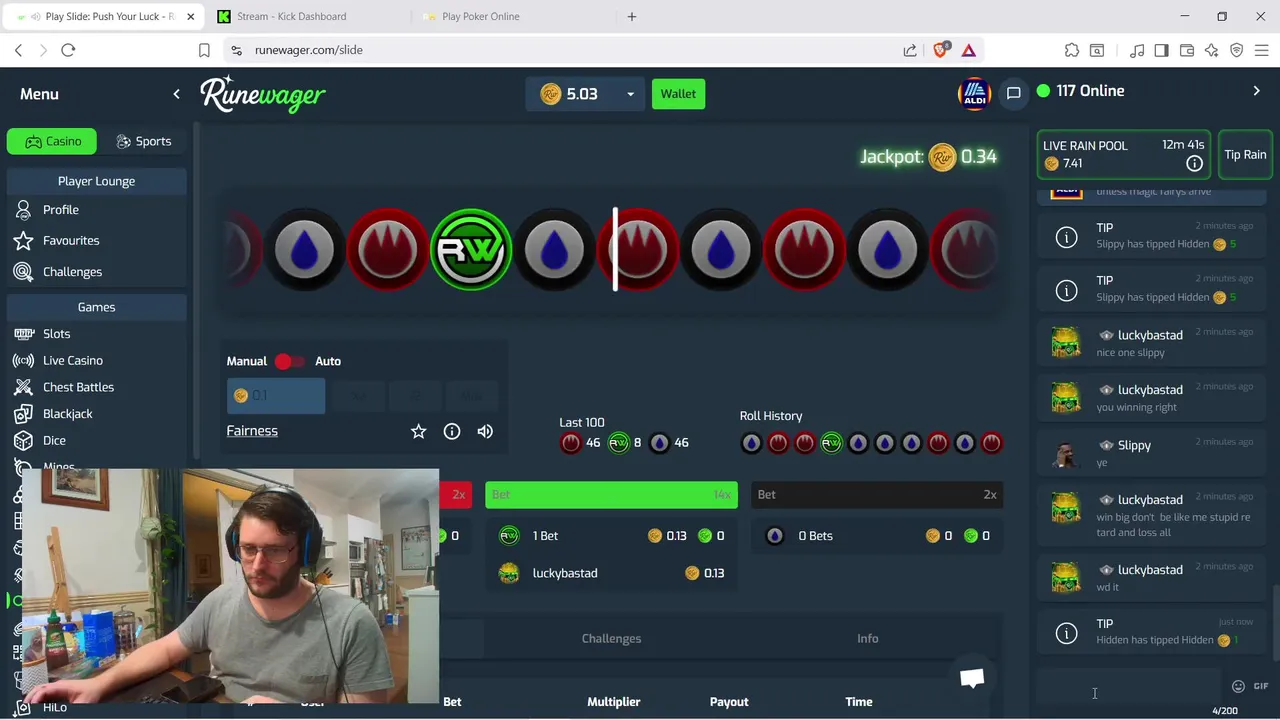
Task: Bookmark this page in address bar
Action: point(204,50)
